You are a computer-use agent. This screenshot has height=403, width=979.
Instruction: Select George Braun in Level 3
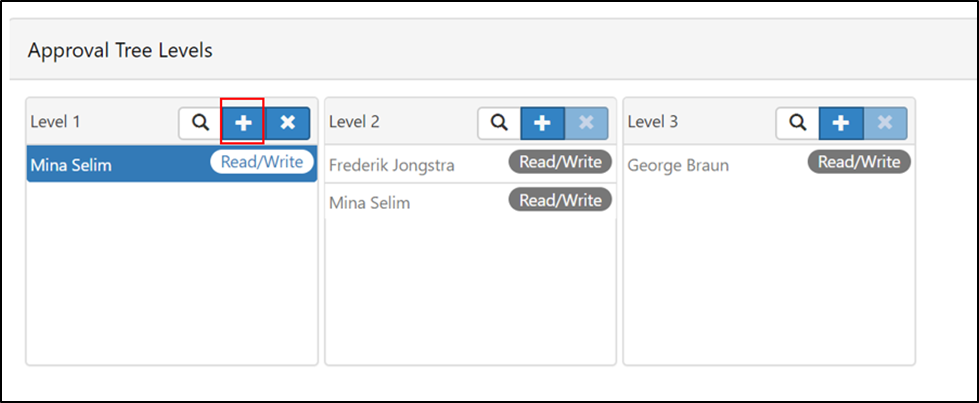[x=769, y=164]
